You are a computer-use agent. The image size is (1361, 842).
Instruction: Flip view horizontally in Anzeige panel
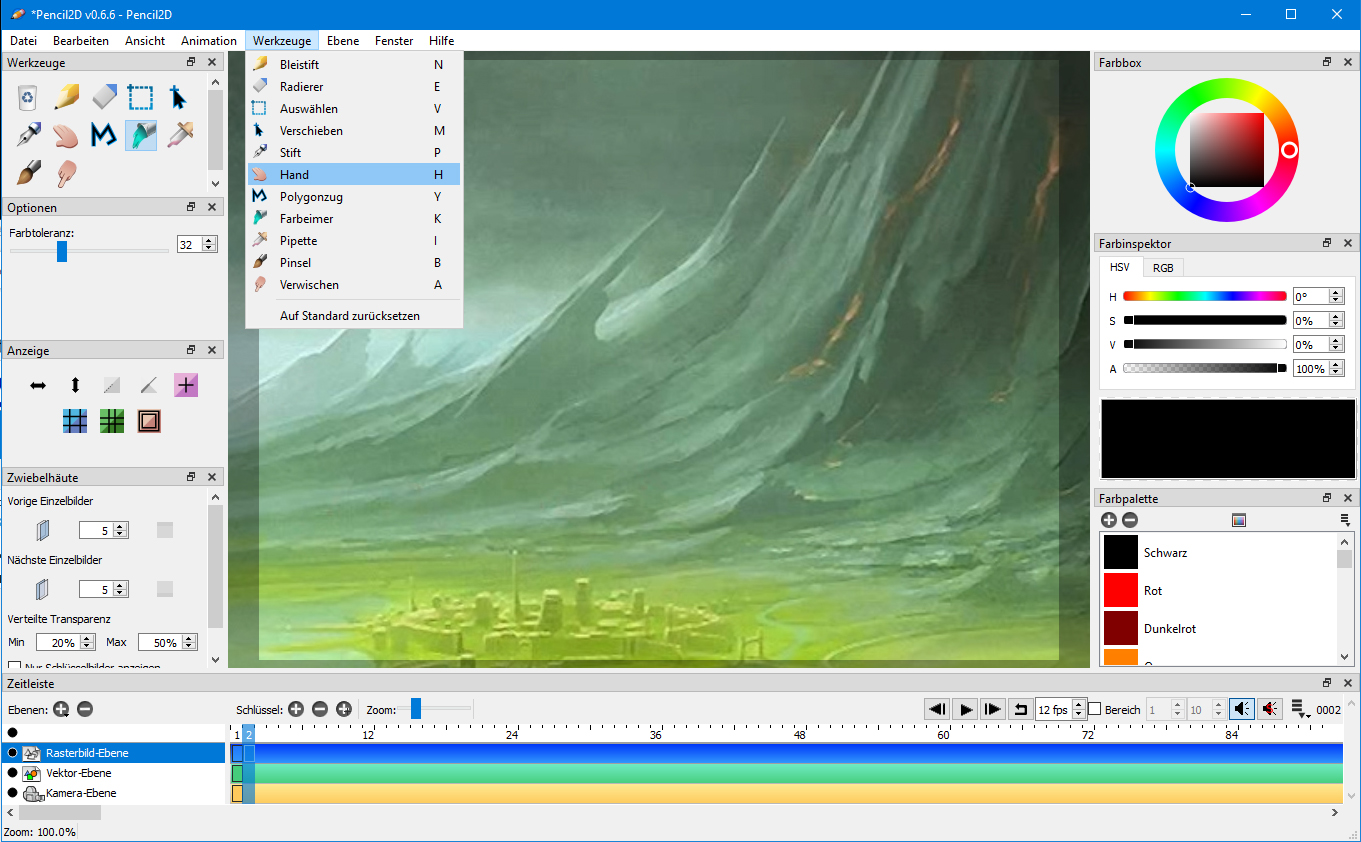coord(38,385)
